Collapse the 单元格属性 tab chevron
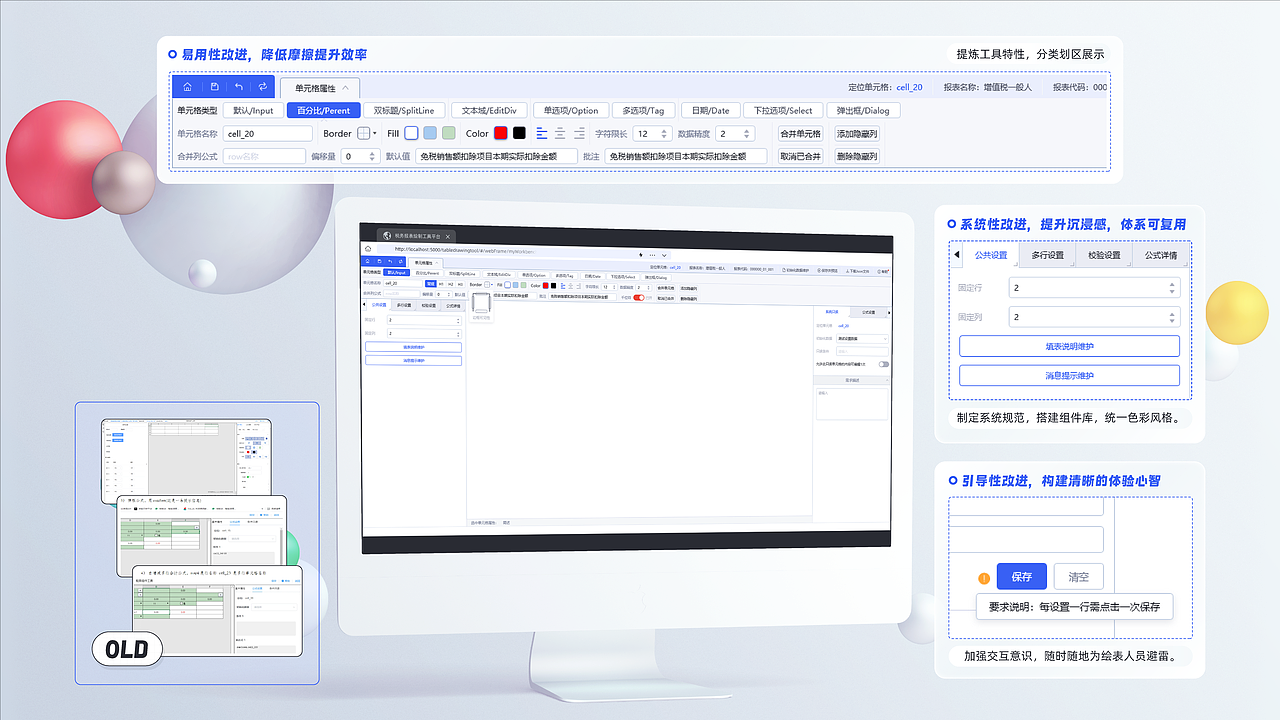Screen dimensions: 1280x720 click(x=345, y=88)
